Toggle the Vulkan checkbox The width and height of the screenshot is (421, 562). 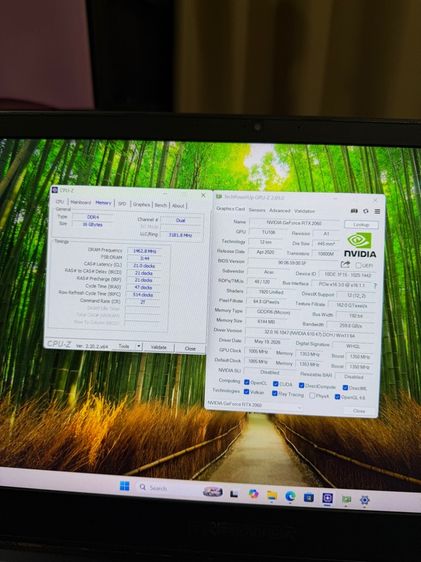point(246,391)
